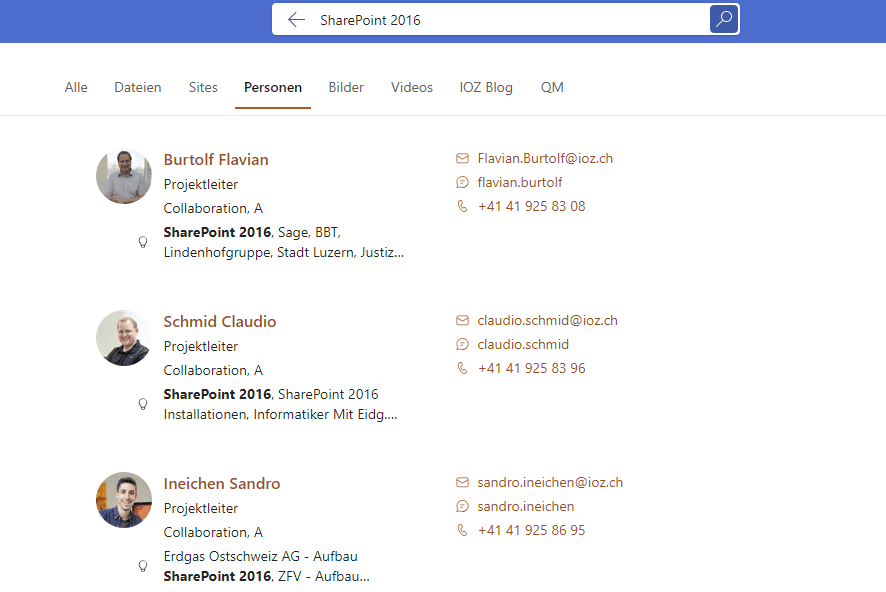Click the chat icon next to sandro.ineichen

(462, 506)
